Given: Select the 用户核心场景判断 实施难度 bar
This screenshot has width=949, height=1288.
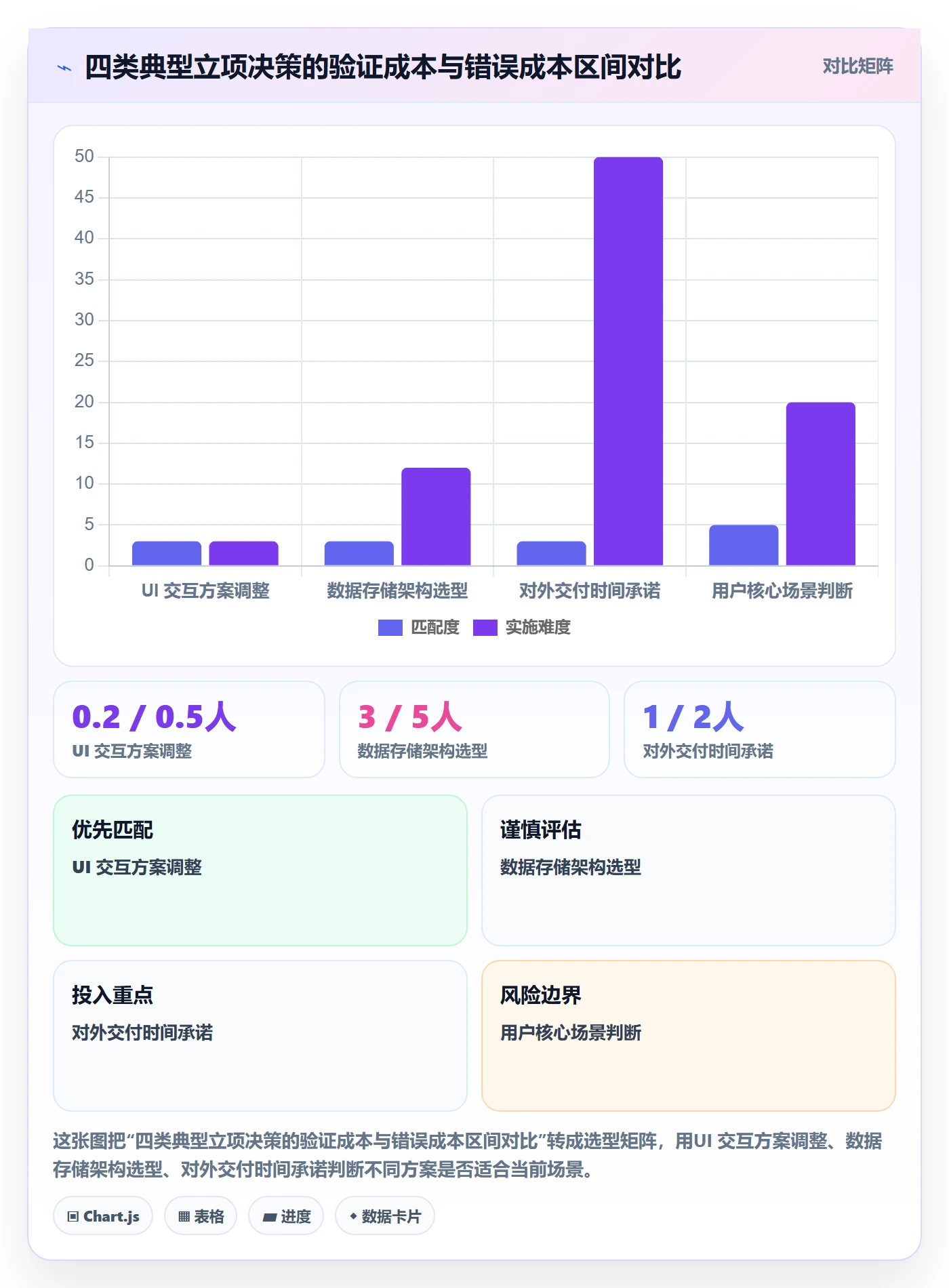Looking at the screenshot, I should coord(821,484).
